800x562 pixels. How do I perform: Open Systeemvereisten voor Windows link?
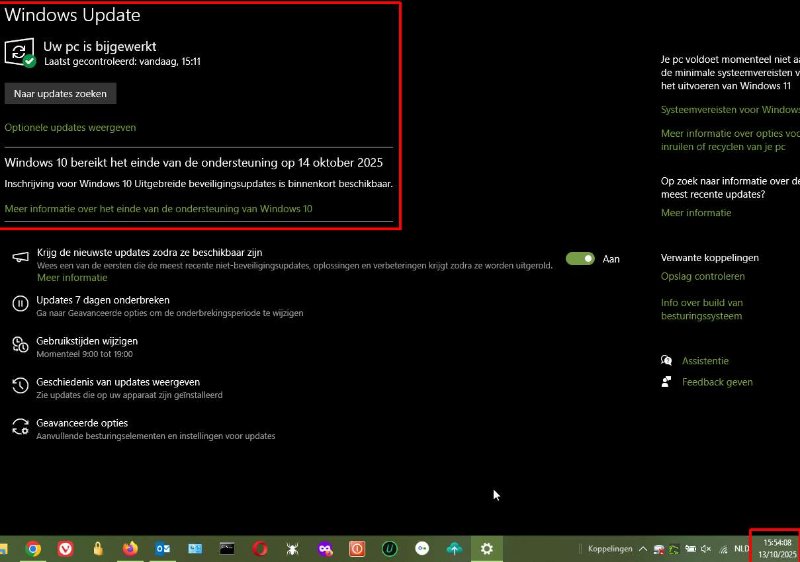click(x=730, y=110)
